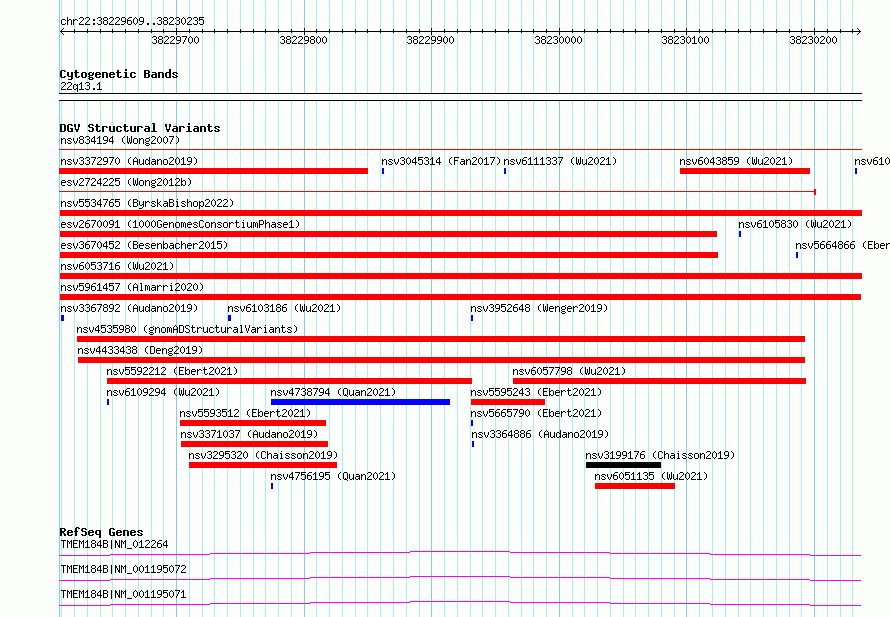Open nsv3295320 (Chaisson2019) variant
The image size is (890, 617).
(x=263, y=455)
